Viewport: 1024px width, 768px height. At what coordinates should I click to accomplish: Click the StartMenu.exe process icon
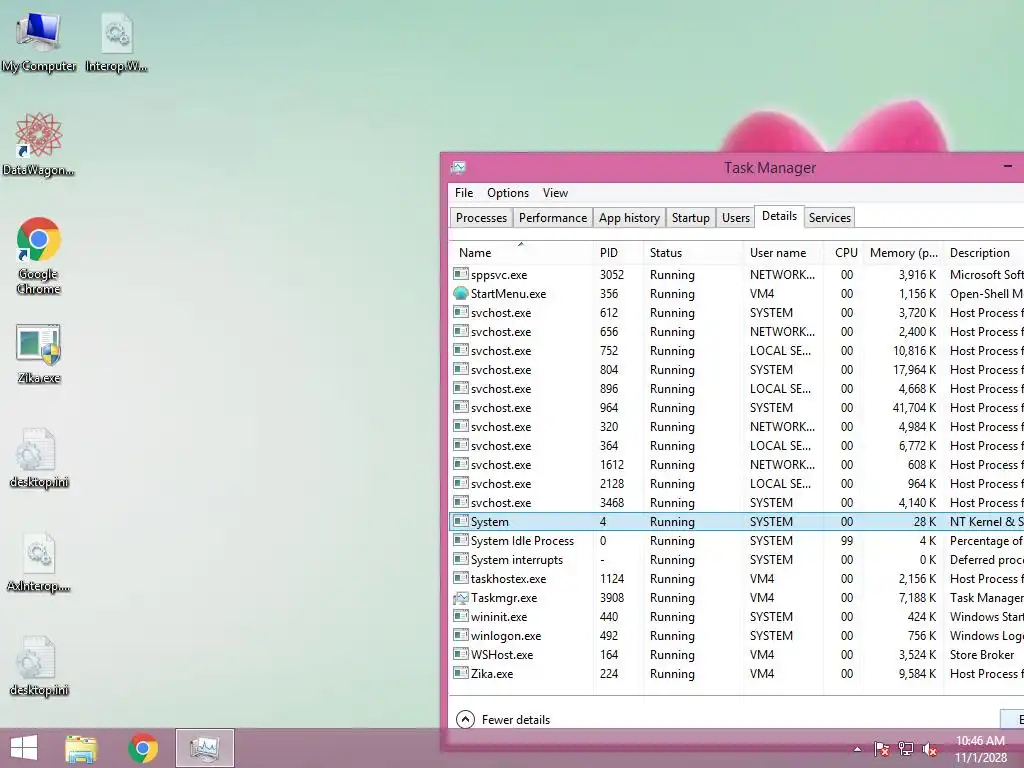[x=460, y=293]
